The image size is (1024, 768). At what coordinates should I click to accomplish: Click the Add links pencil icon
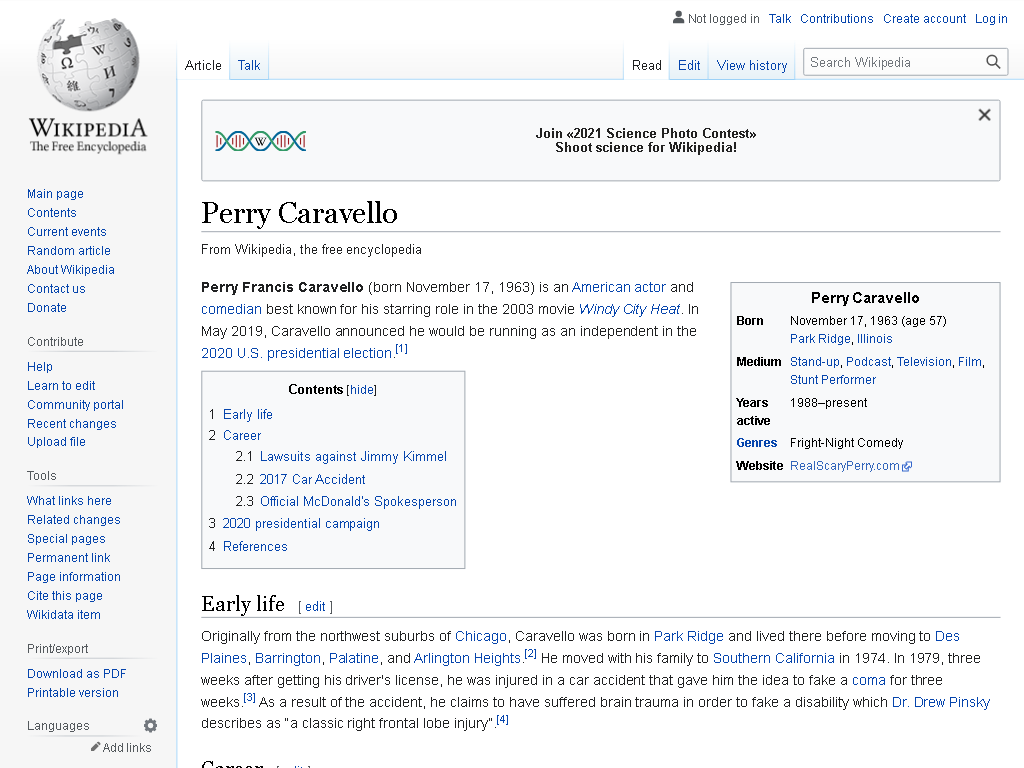(x=95, y=746)
